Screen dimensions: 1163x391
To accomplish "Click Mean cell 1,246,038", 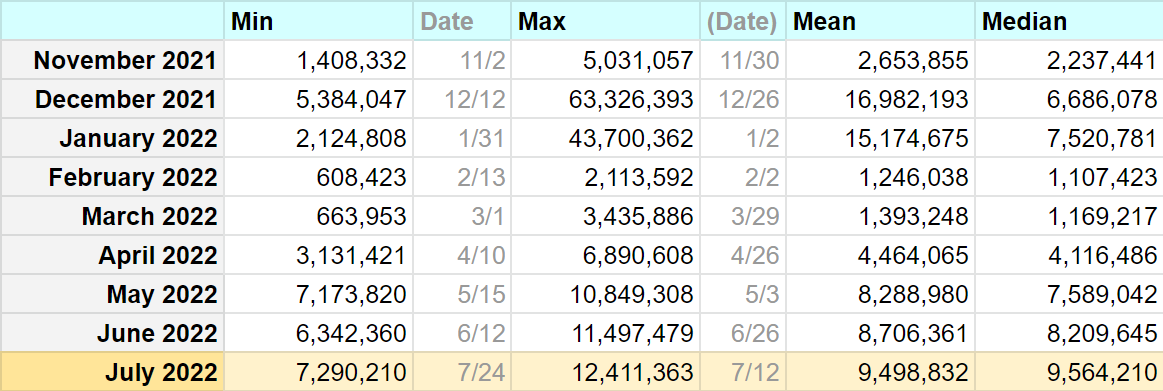I will (x=880, y=177).
